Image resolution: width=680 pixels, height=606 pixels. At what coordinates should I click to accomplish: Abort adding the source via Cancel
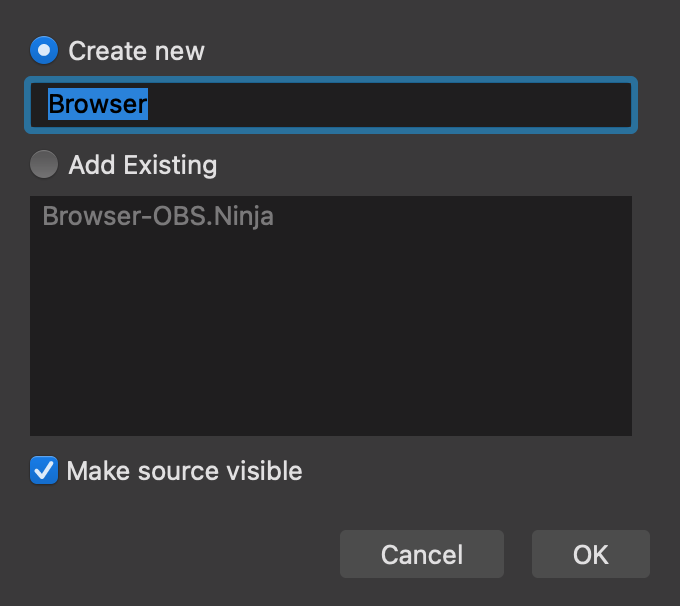click(x=422, y=554)
